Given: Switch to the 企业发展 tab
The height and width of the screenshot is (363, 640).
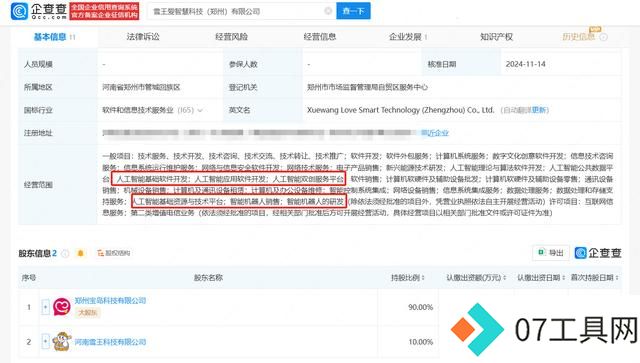Looking at the screenshot, I should click(405, 37).
